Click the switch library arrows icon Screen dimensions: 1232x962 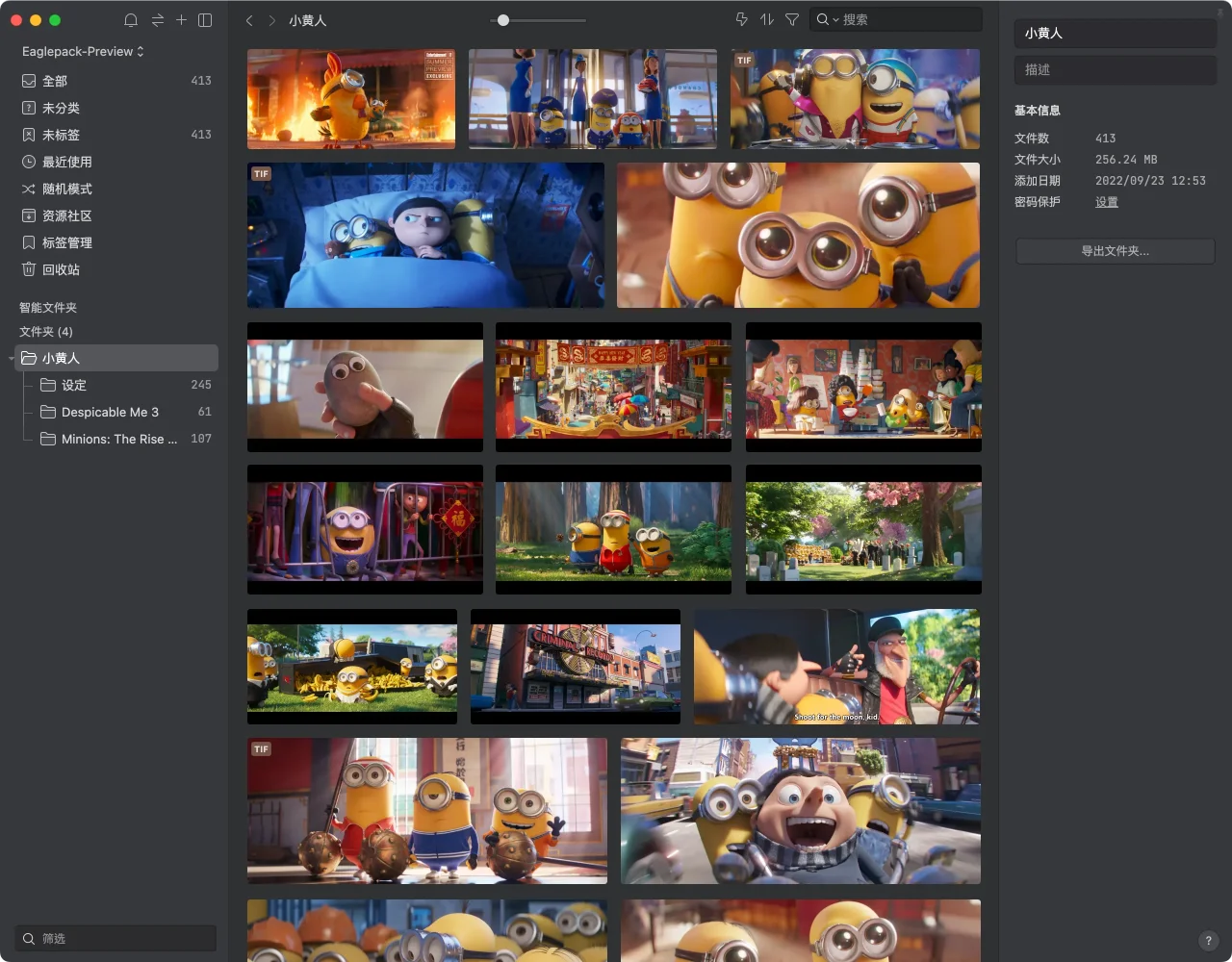(157, 20)
